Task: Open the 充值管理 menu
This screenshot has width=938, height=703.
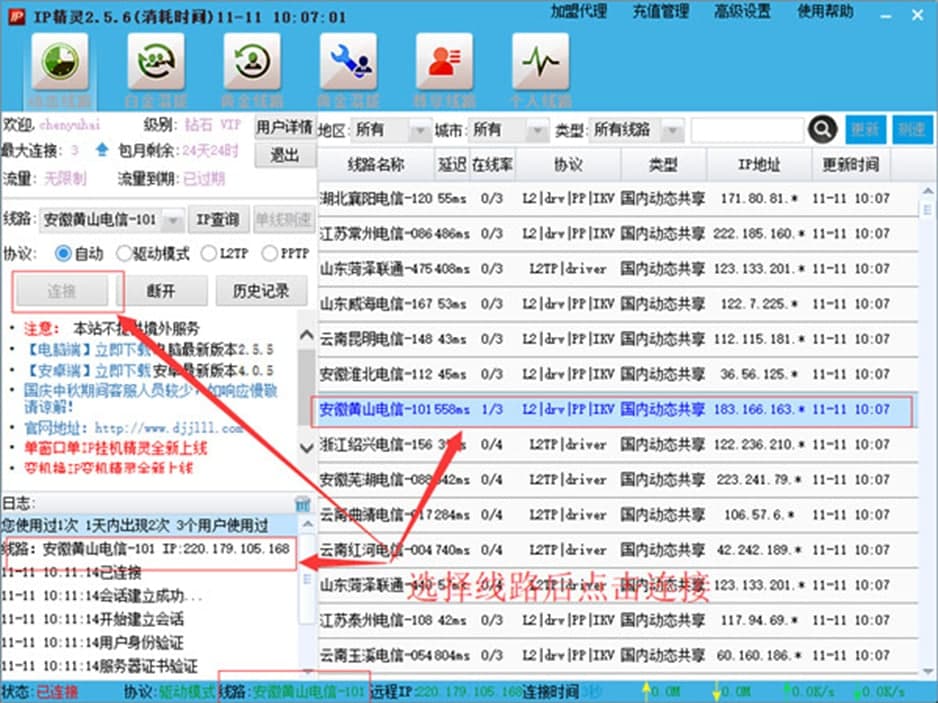Action: [660, 12]
